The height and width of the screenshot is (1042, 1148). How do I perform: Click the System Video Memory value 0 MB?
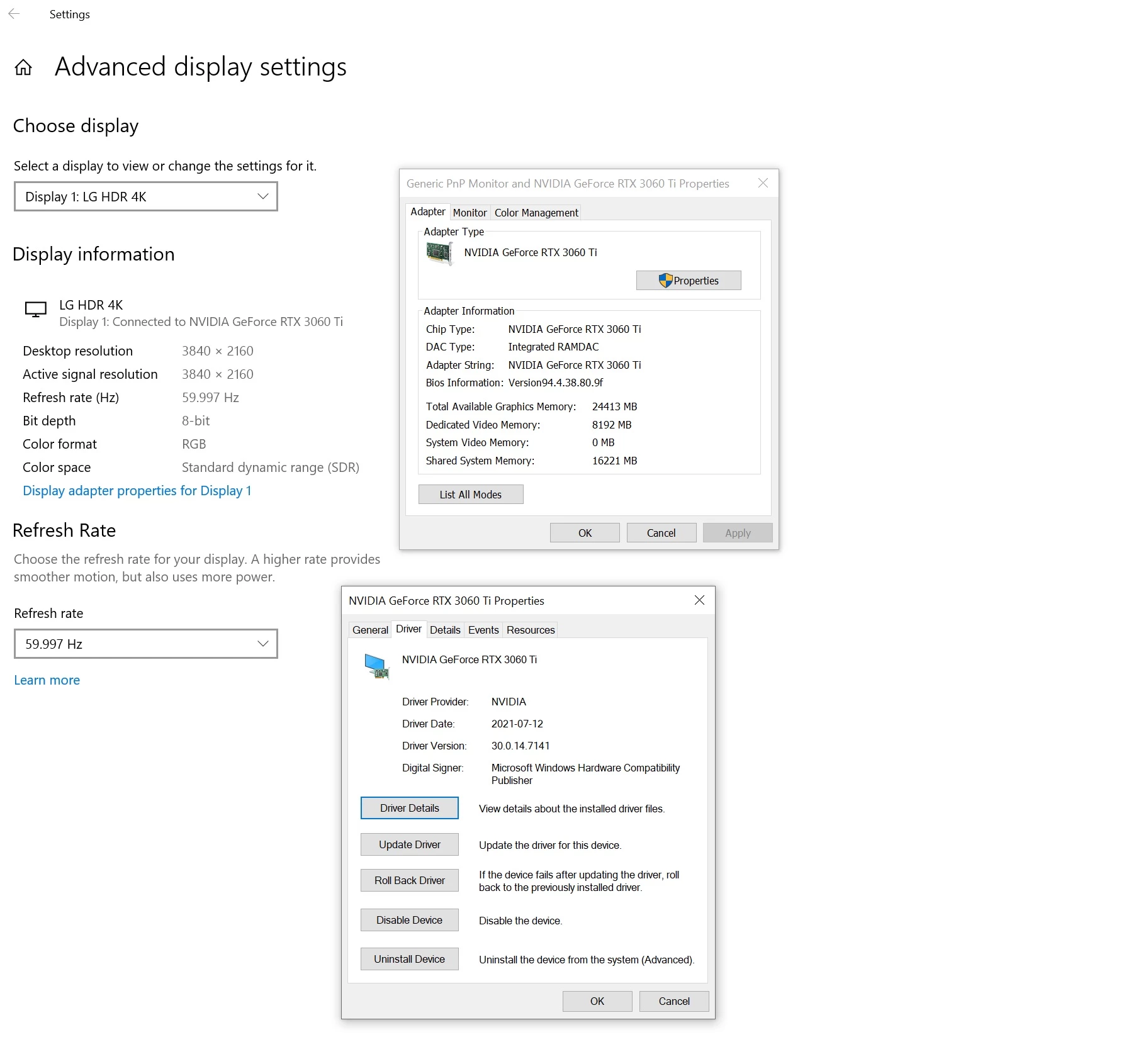604,442
